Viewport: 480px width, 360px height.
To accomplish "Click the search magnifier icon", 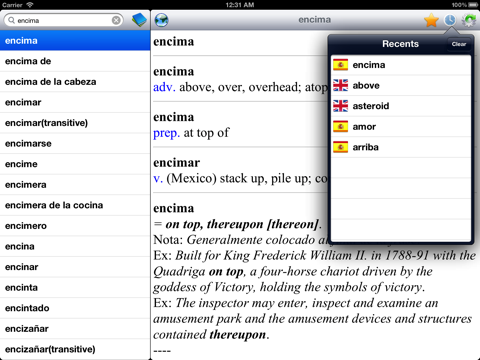I will coord(11,20).
